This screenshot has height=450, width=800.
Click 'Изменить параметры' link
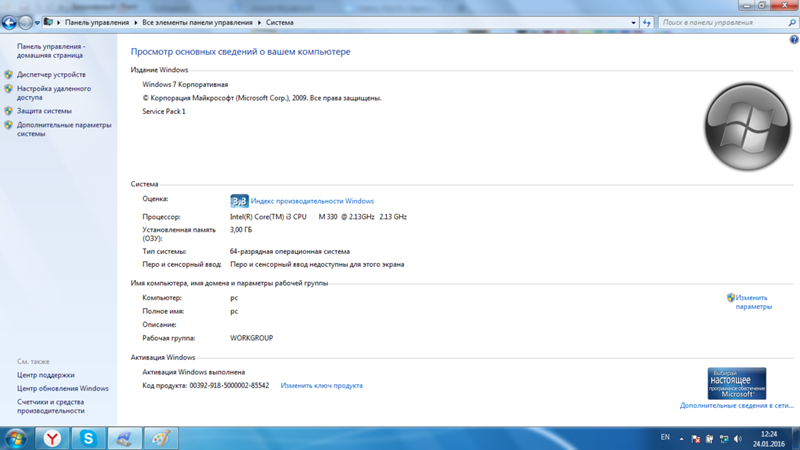(x=753, y=302)
